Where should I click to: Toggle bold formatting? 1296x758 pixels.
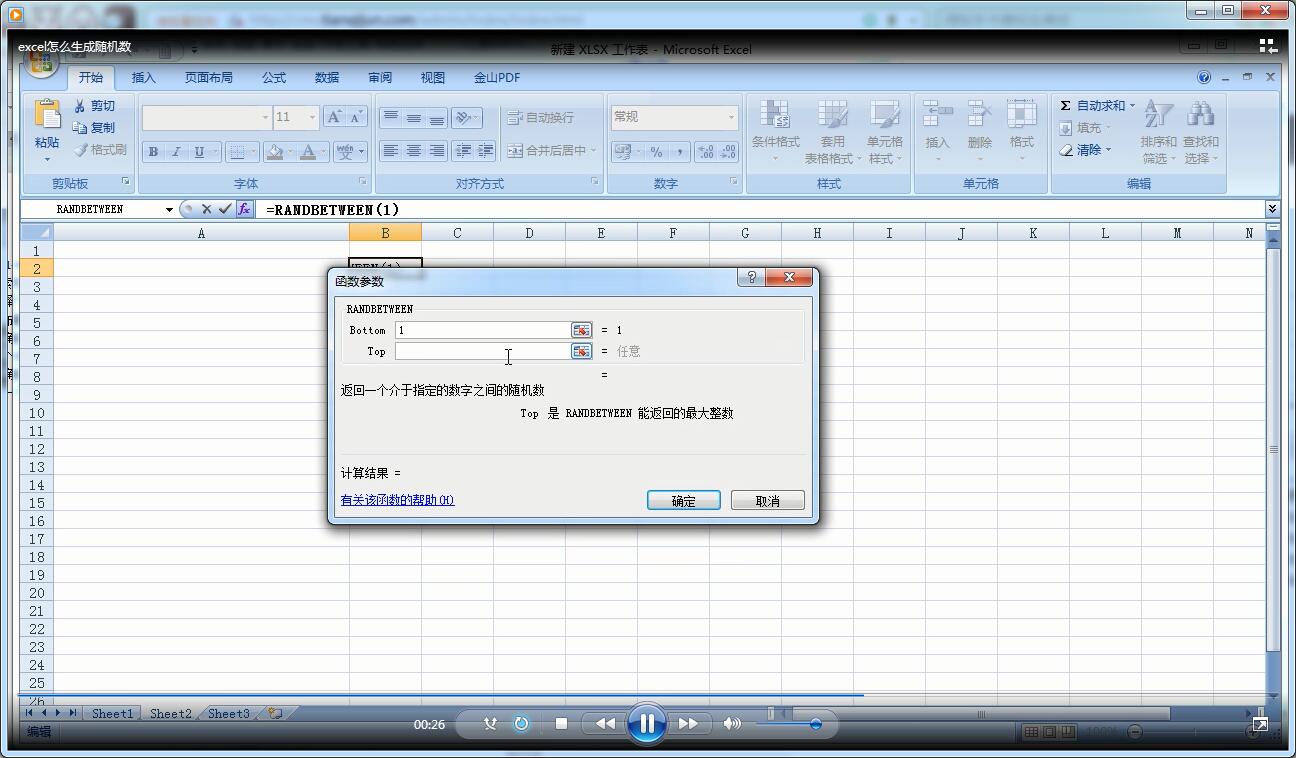(153, 152)
